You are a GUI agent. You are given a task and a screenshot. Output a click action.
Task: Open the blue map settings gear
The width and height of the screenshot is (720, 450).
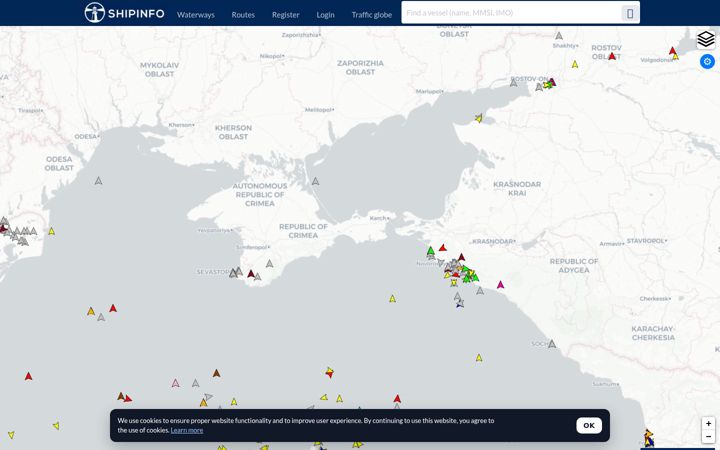[707, 62]
